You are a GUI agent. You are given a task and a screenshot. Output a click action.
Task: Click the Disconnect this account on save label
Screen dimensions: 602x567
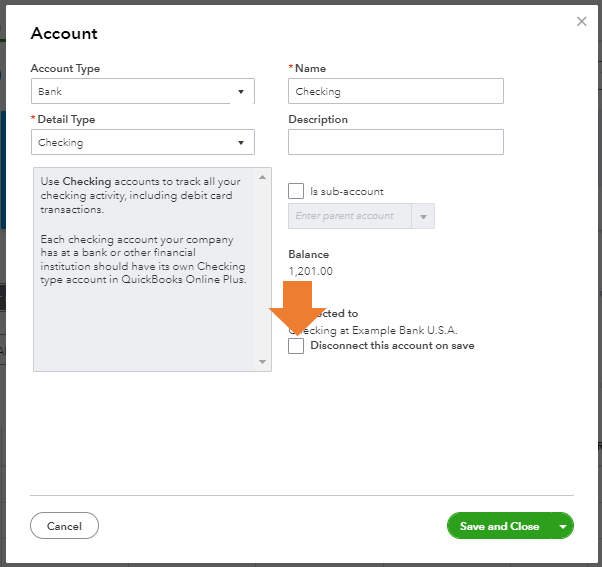pos(392,346)
